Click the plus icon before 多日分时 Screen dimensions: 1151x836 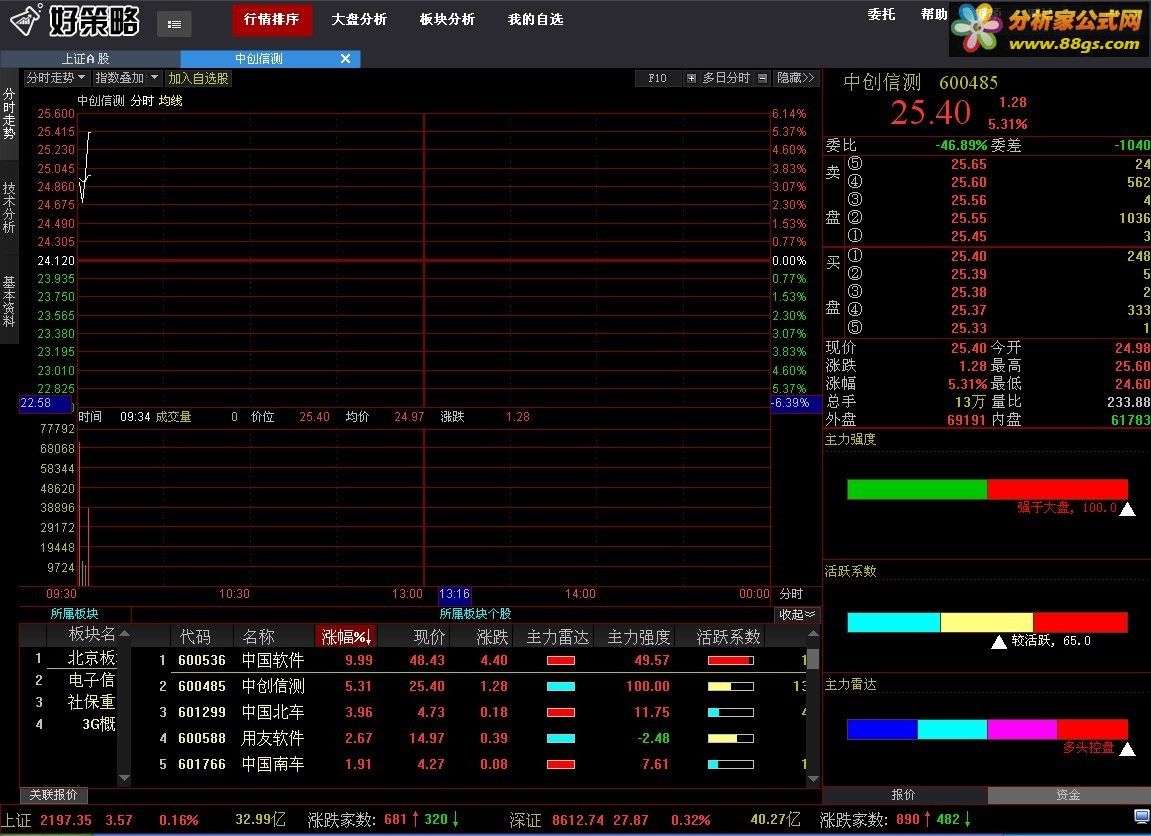coord(691,78)
